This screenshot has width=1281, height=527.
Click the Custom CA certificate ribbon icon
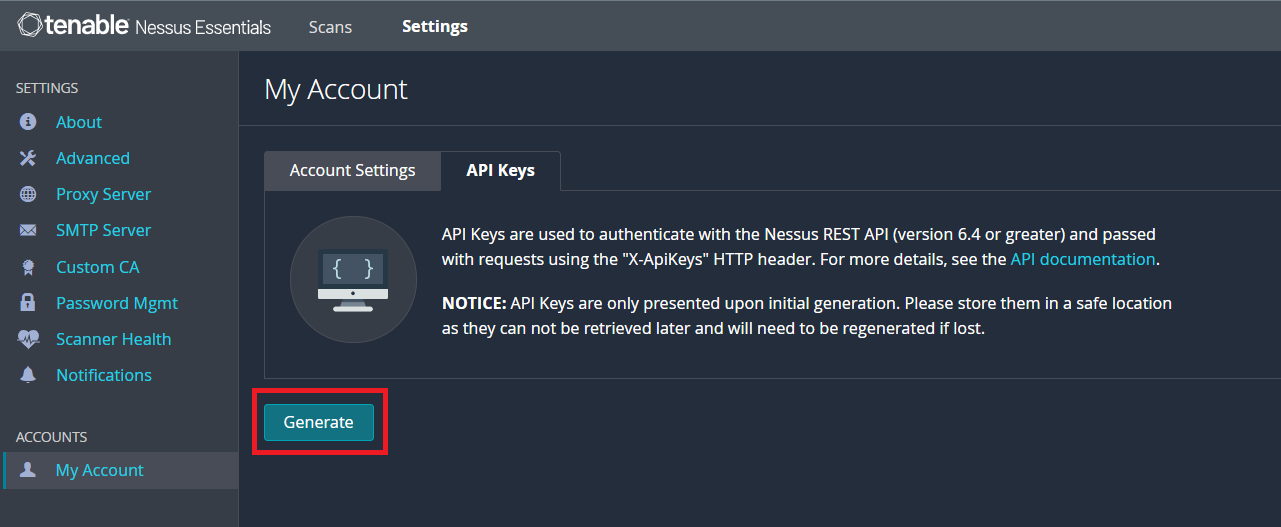pos(28,267)
